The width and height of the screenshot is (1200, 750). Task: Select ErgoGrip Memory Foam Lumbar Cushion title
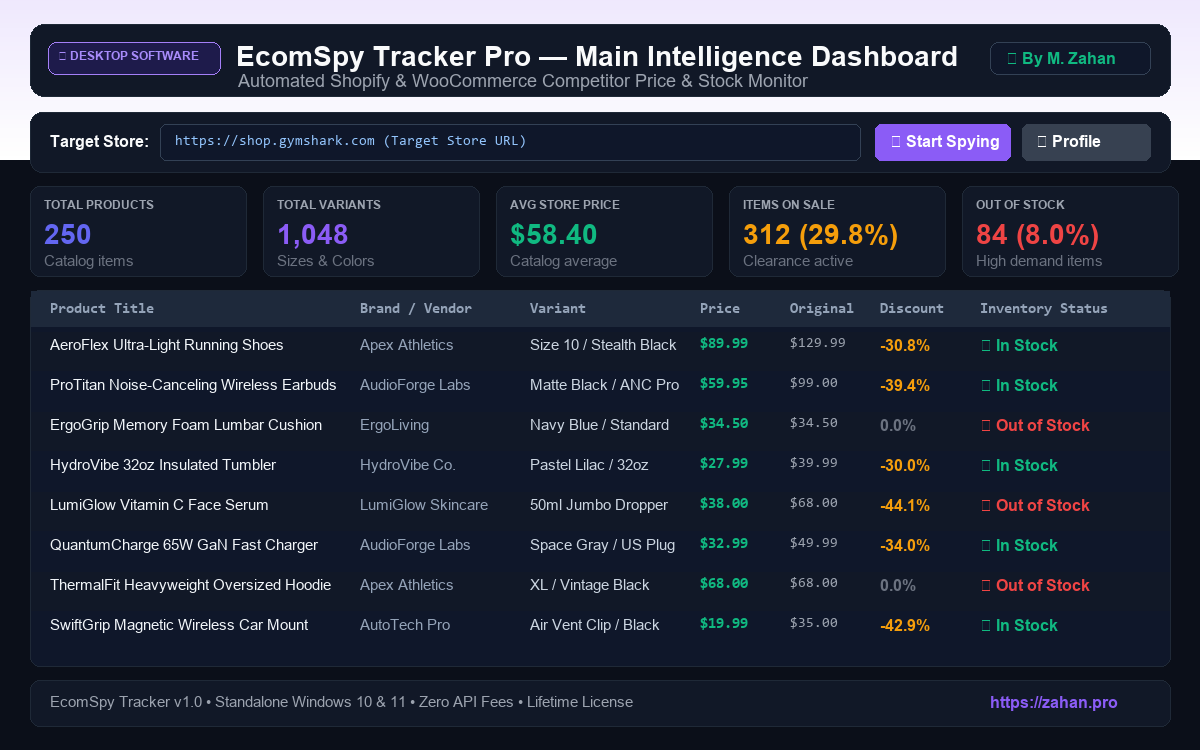tap(186, 425)
